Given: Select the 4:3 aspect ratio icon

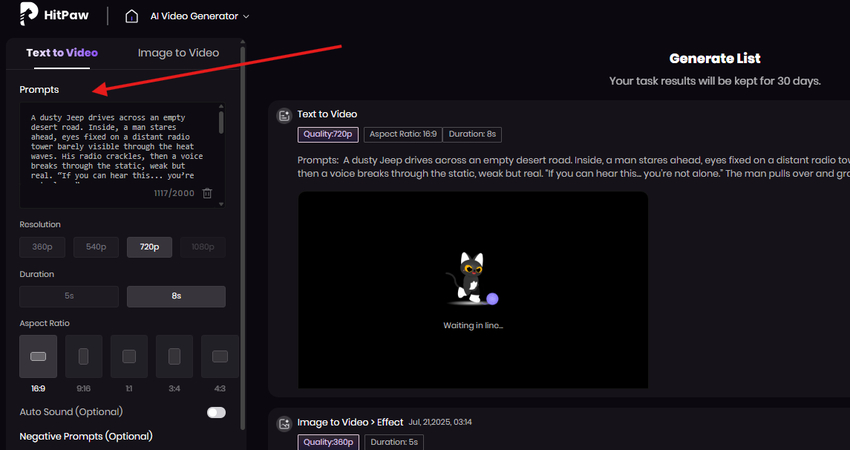Looking at the screenshot, I should pyautogui.click(x=220, y=356).
